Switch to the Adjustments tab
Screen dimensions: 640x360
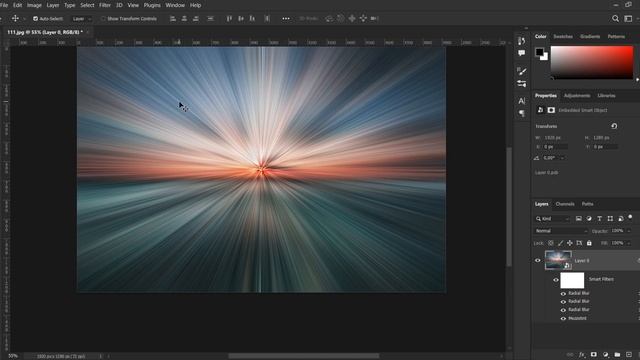click(x=577, y=96)
